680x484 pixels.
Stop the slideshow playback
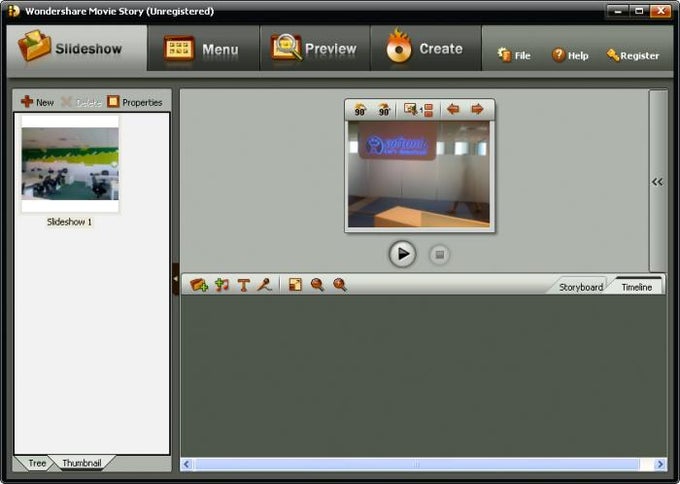(439, 255)
